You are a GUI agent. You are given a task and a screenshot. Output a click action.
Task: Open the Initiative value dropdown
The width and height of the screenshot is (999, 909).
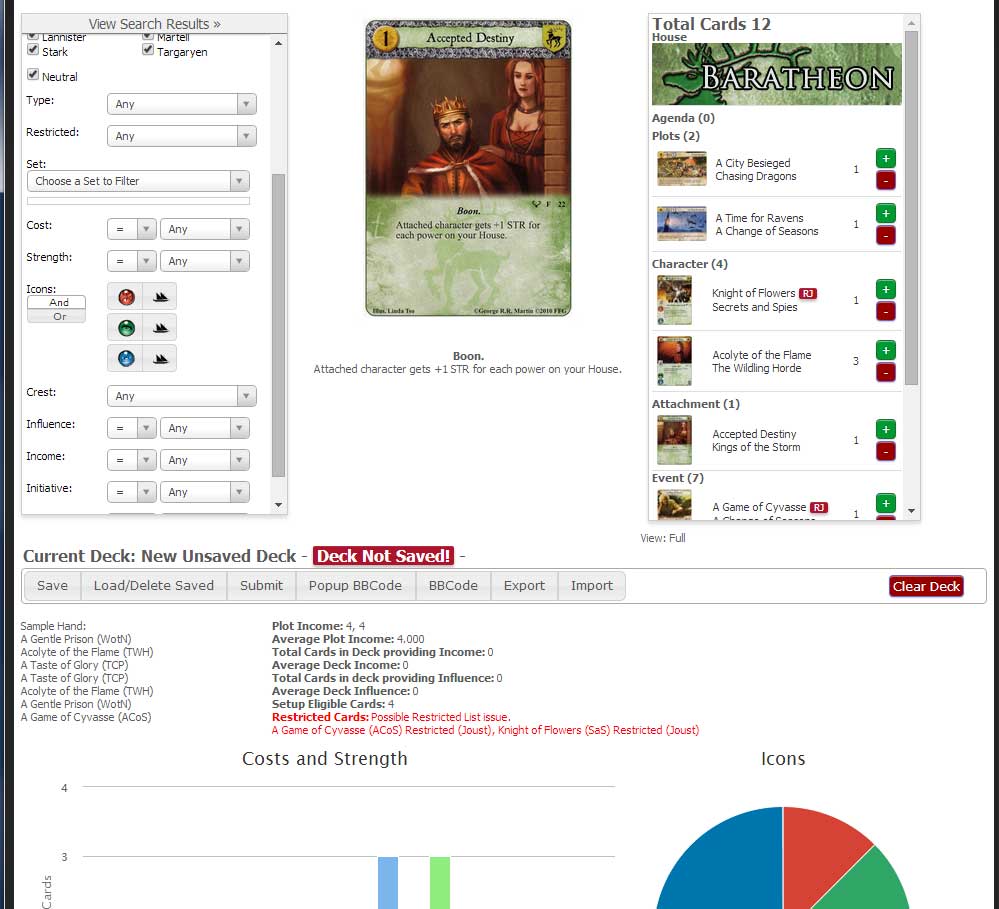click(205, 492)
